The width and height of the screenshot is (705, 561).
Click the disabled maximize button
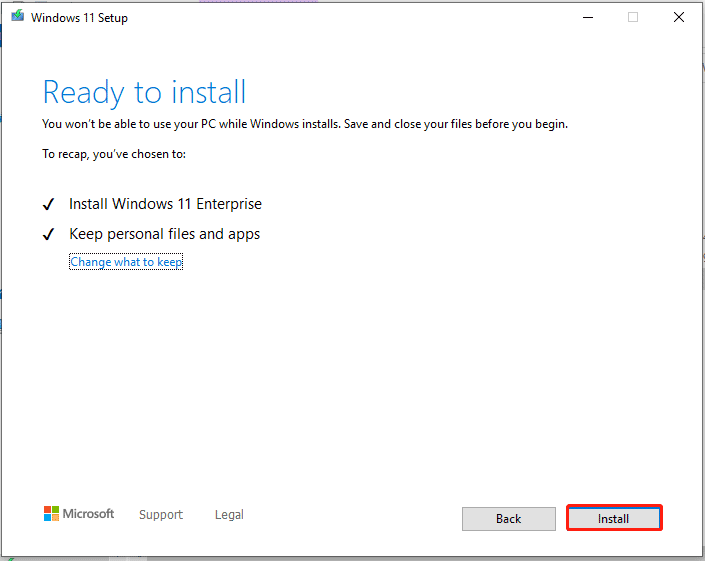633,18
